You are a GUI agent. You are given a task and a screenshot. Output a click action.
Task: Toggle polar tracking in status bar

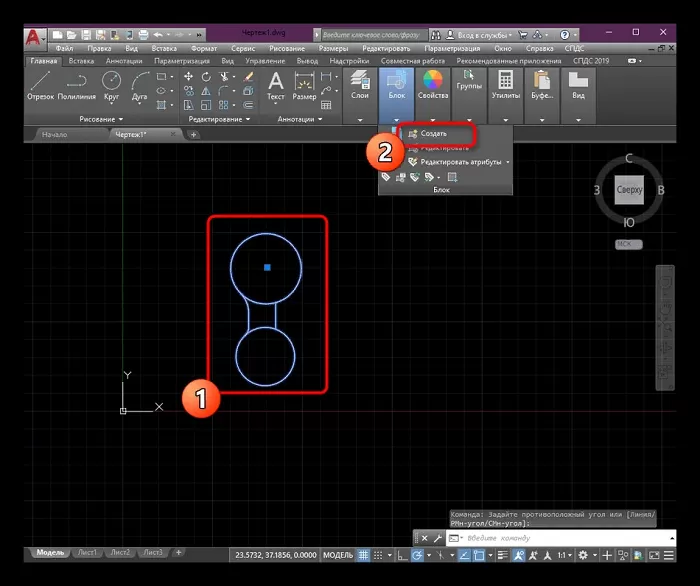pyautogui.click(x=417, y=555)
